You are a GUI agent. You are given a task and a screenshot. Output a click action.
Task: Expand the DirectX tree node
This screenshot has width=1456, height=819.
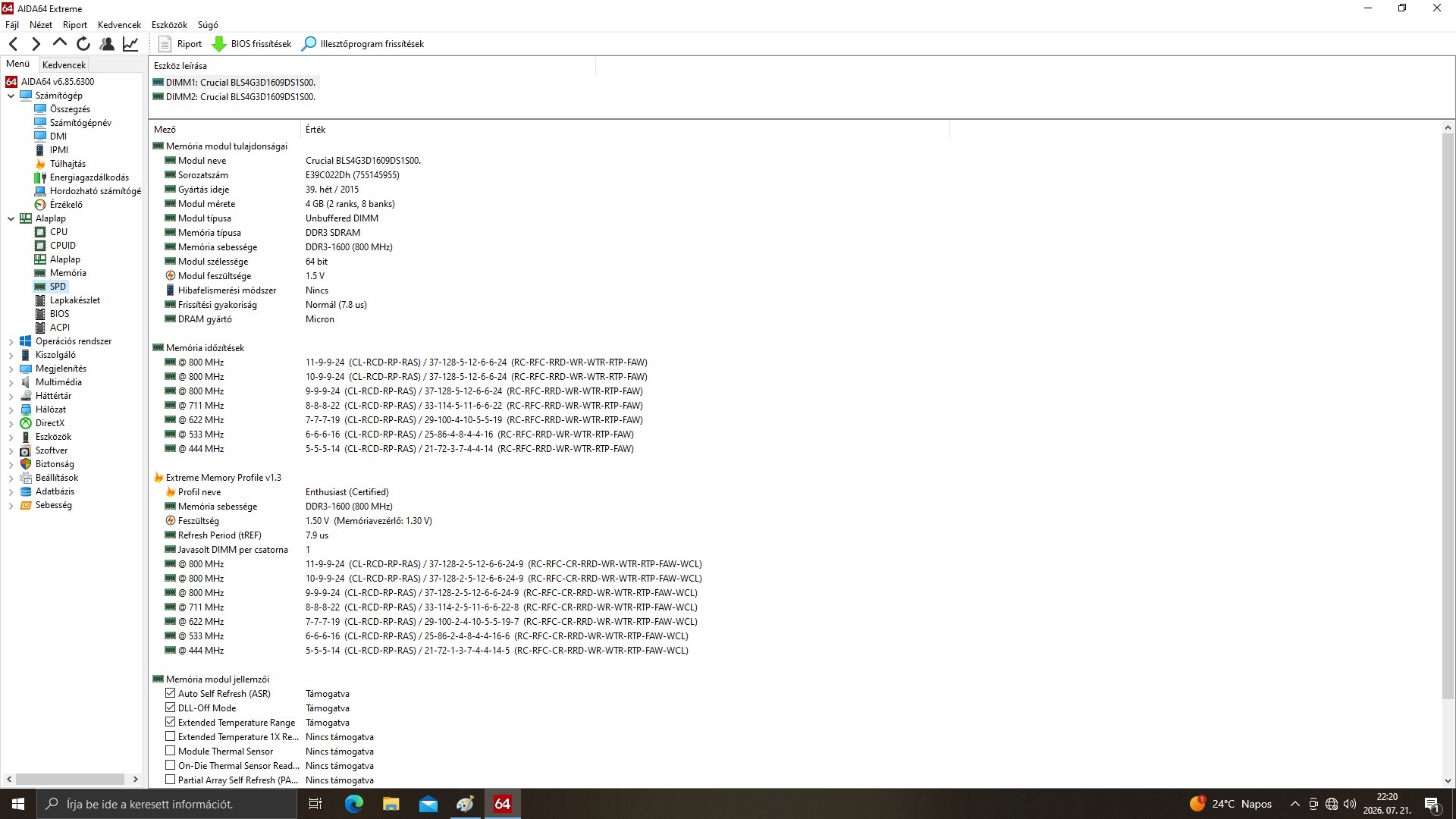pyautogui.click(x=11, y=424)
